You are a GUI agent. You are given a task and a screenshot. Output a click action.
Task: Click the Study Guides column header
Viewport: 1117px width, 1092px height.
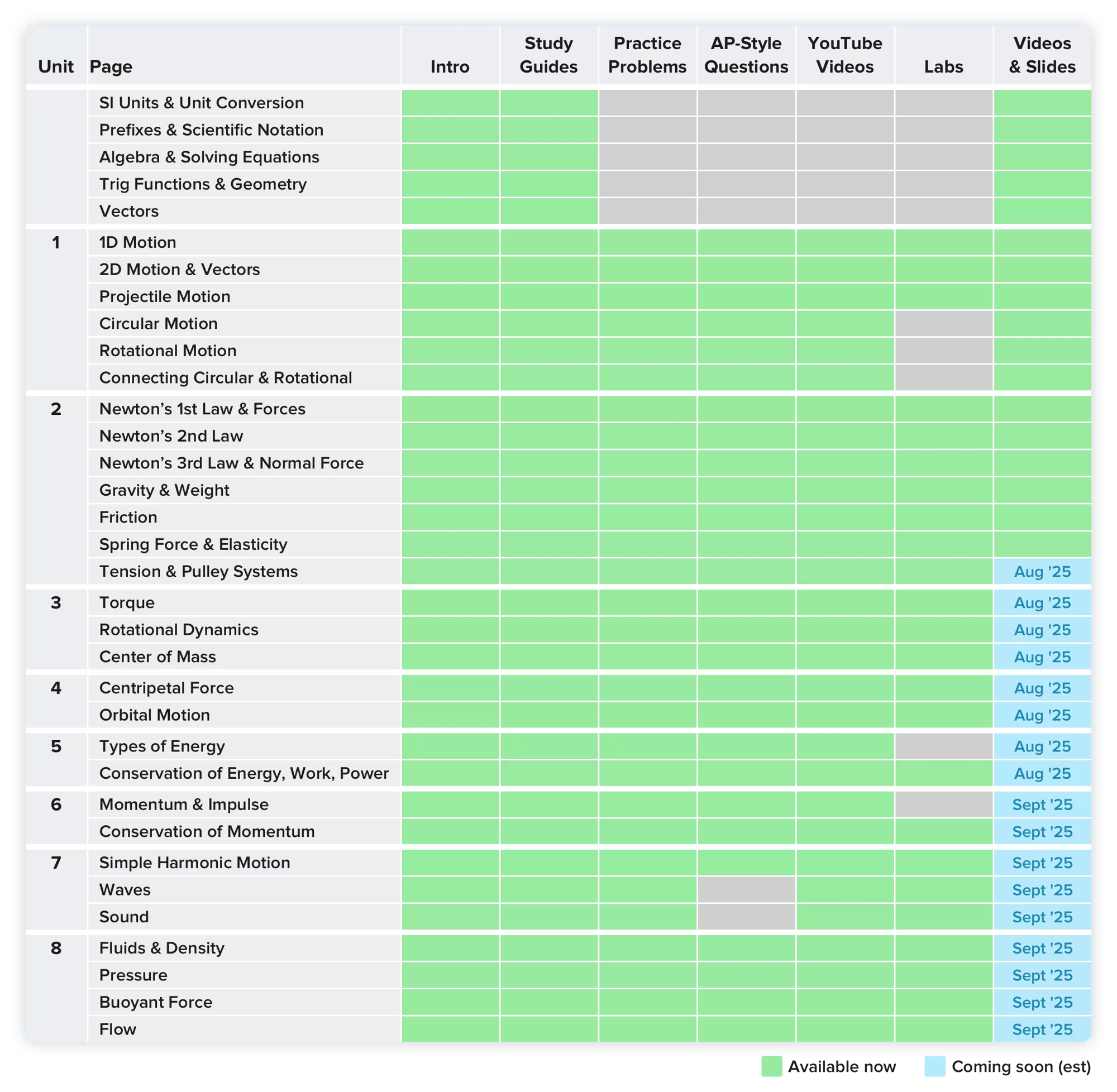[548, 55]
